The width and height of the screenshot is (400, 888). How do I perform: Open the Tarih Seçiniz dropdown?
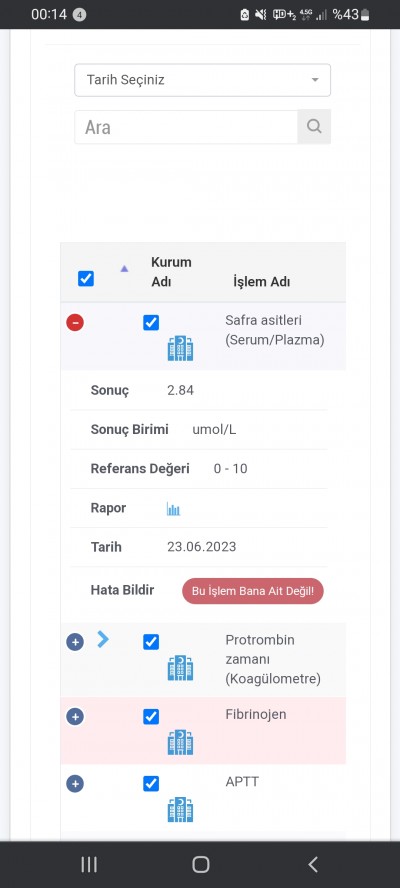tap(202, 80)
